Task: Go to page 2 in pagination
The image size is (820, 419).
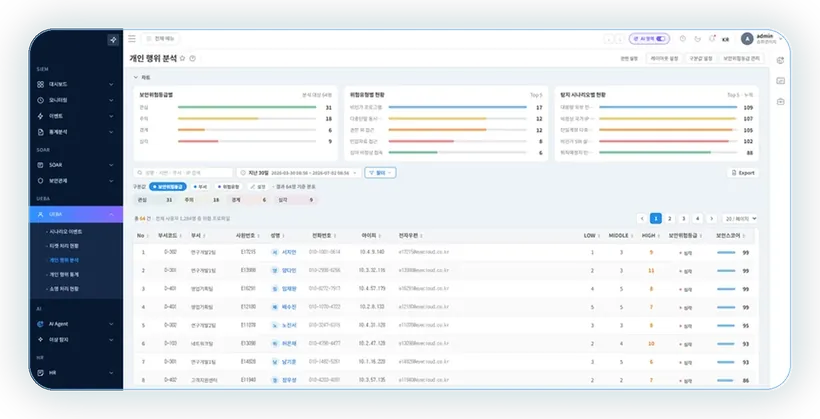Action: click(x=669, y=219)
